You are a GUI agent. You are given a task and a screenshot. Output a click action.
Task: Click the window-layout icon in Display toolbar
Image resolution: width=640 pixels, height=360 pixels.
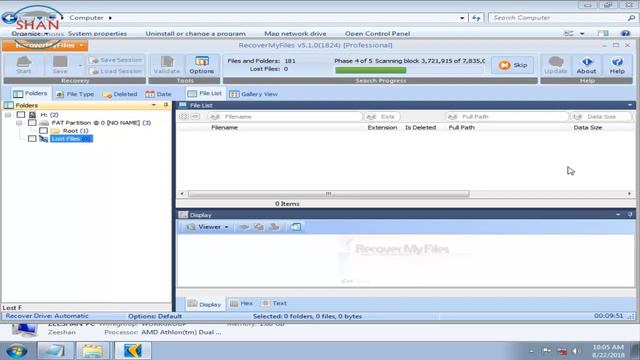296,227
